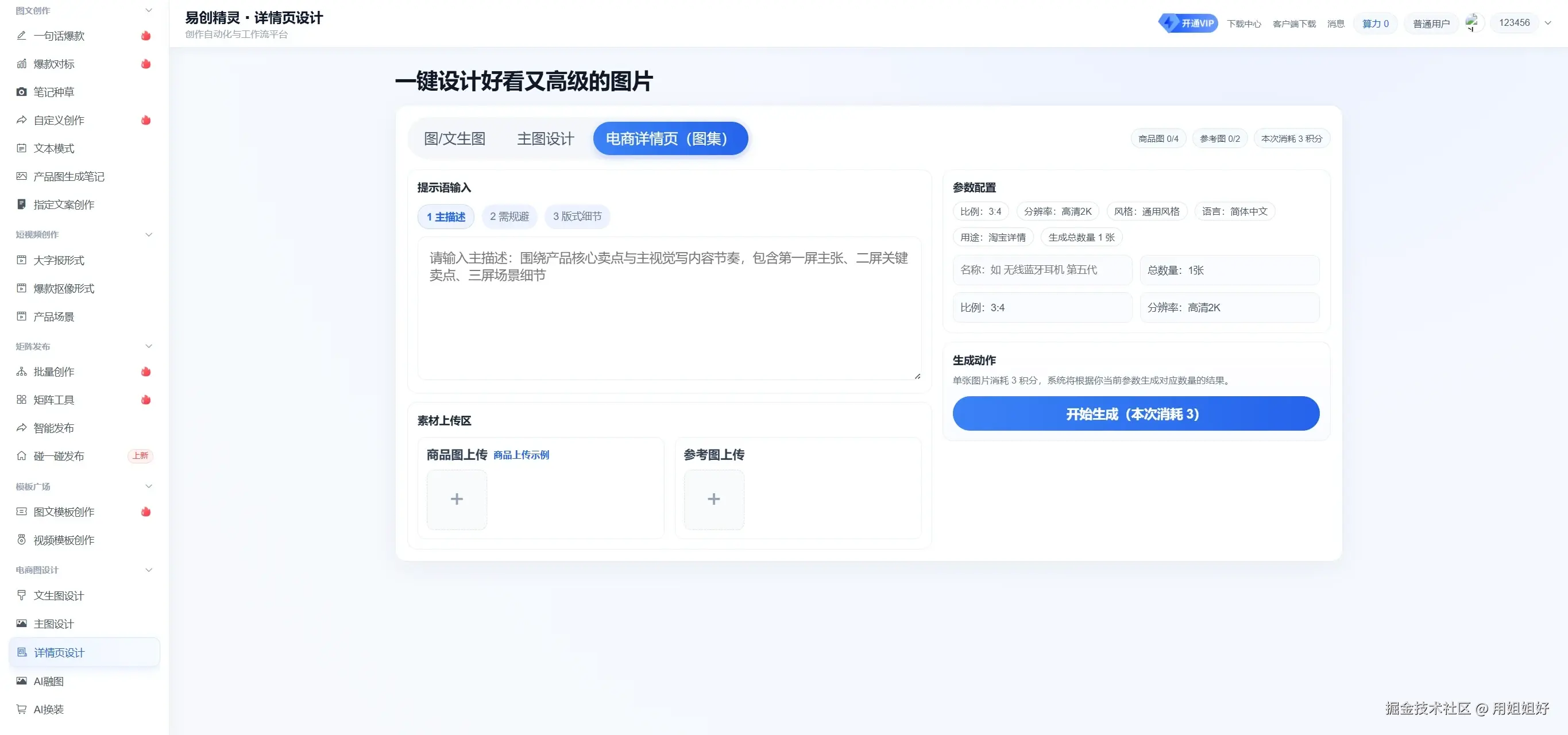Select 自定义创作 from sidebar
The width and height of the screenshot is (1568, 735).
coord(58,120)
